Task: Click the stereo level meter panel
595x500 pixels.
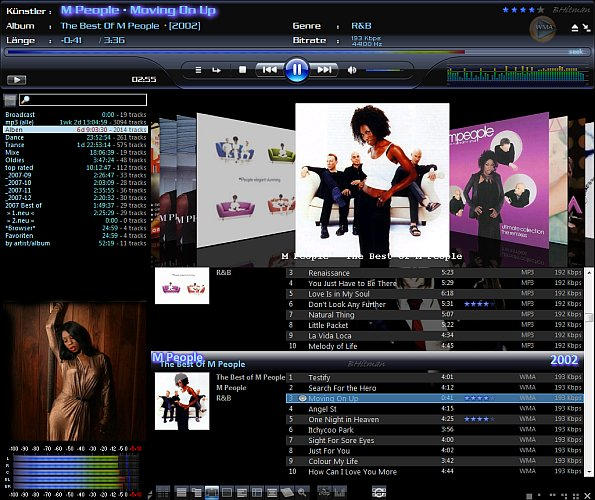Action: pyautogui.click(x=75, y=472)
